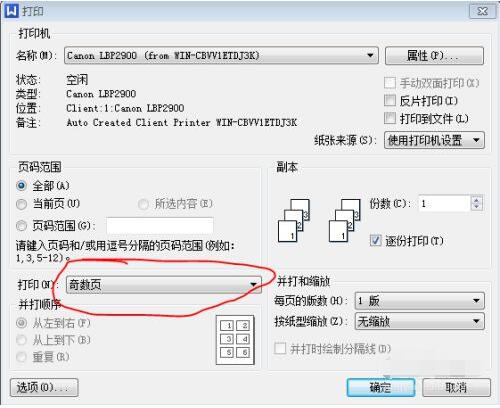Enable the 打印到文件 checkbox
The height and width of the screenshot is (408, 500).
click(x=390, y=118)
